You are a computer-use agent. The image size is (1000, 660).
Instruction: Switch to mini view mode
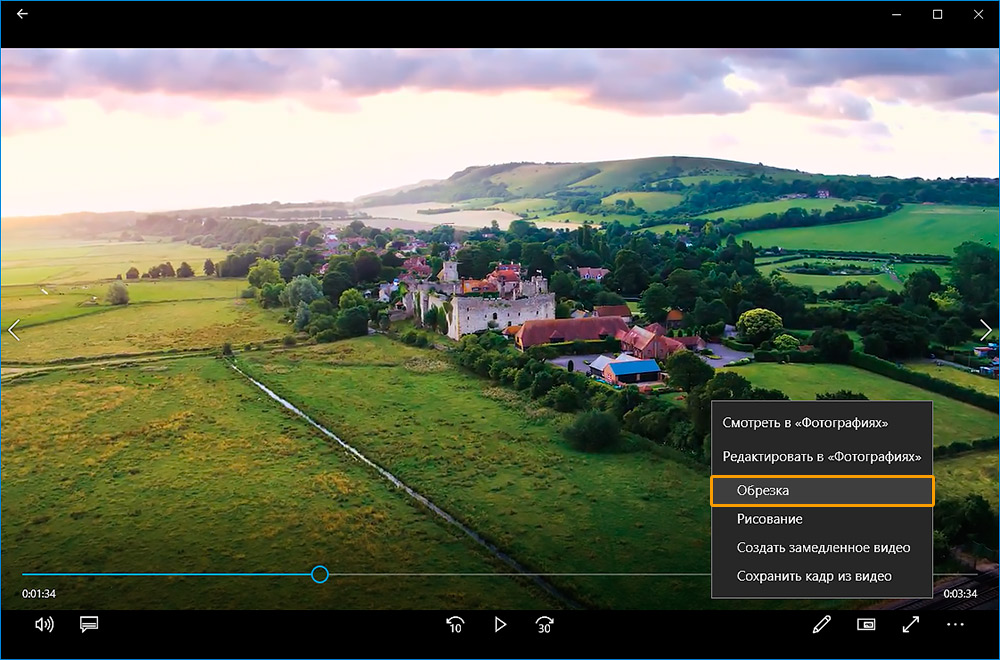pos(866,624)
